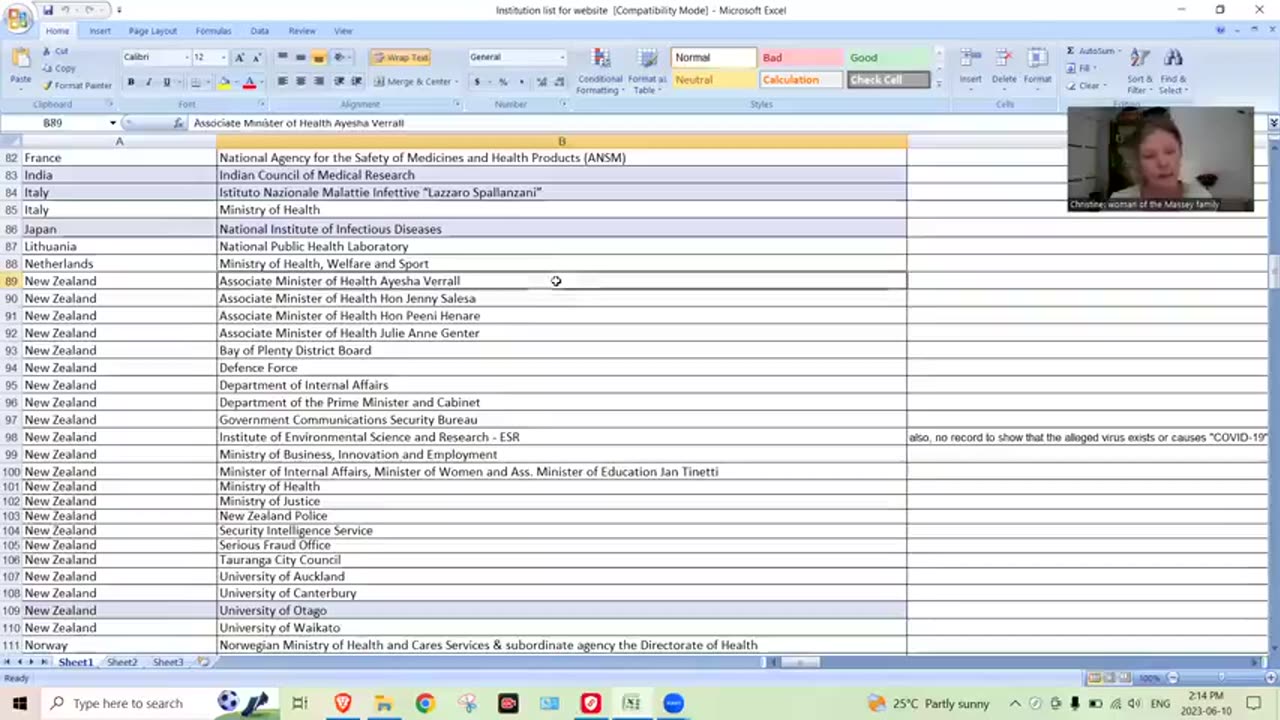Apply the red Font Color A
This screenshot has height=720, width=1280.
coord(249,82)
